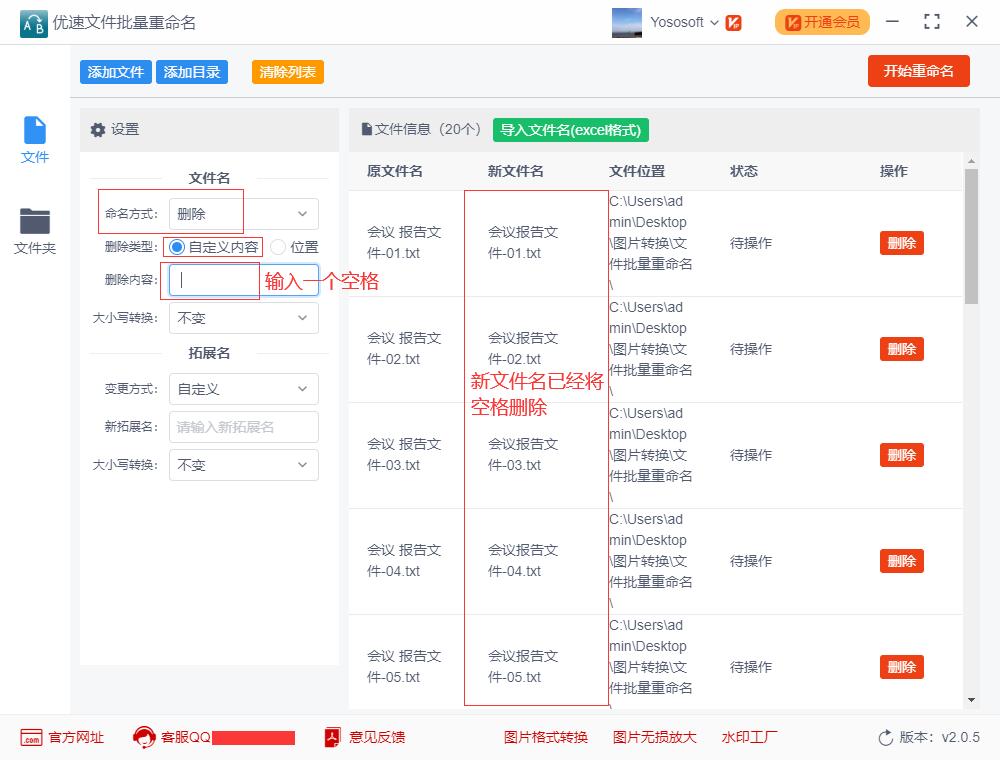Click the file info document icon
This screenshot has height=760, width=1000.
(367, 129)
